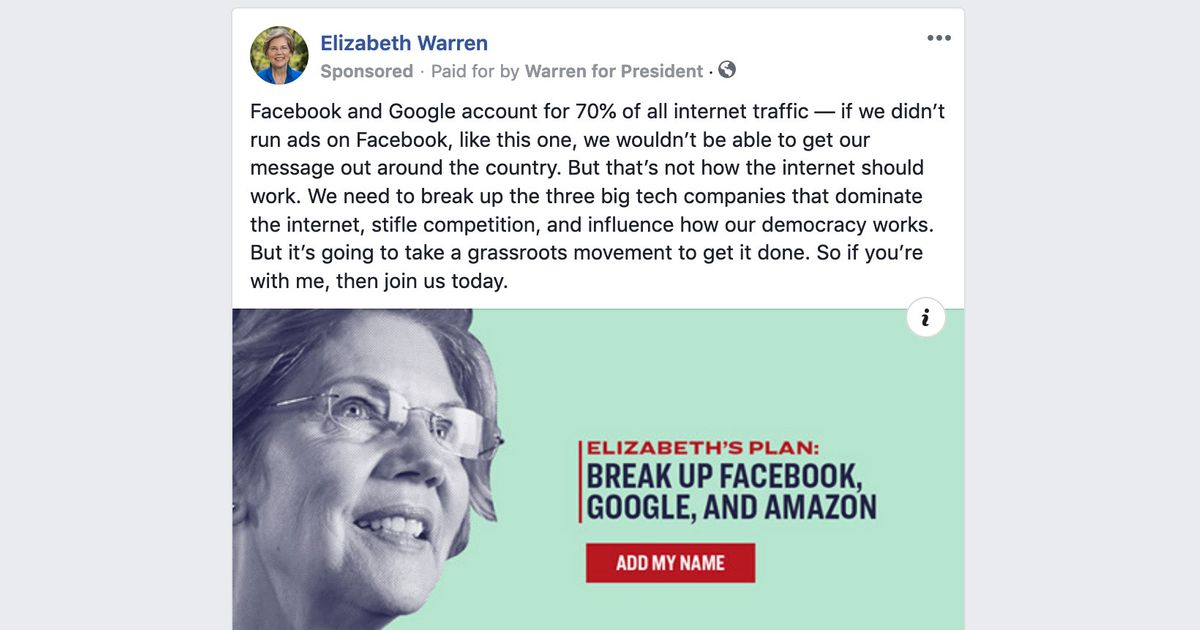Open the ellipsis menu in the top-right corner
The height and width of the screenshot is (630, 1200).
938,38
